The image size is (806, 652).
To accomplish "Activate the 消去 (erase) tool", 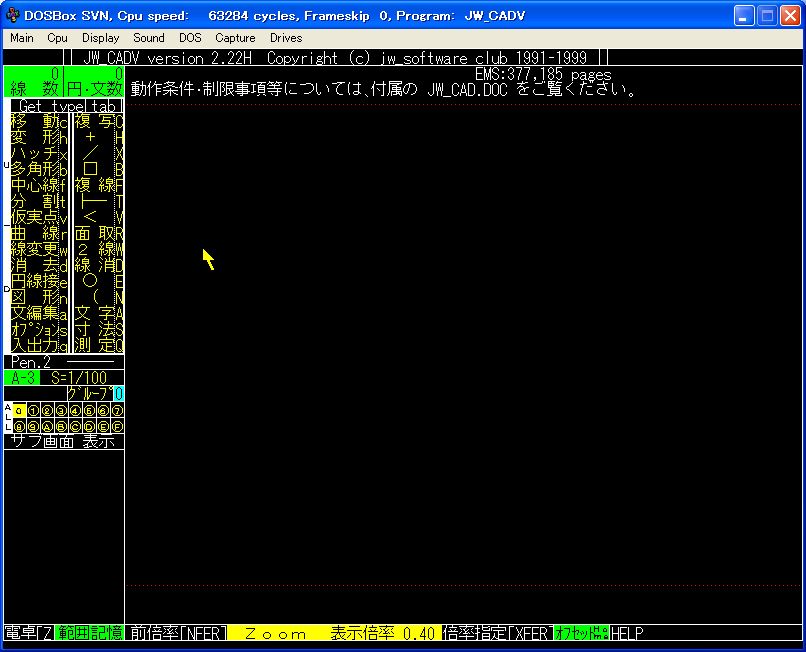I will click(35, 266).
